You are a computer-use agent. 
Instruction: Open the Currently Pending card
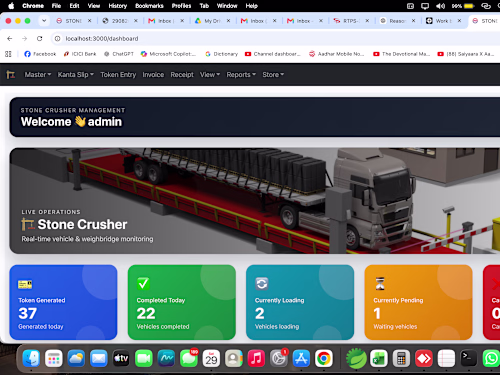tap(418, 302)
